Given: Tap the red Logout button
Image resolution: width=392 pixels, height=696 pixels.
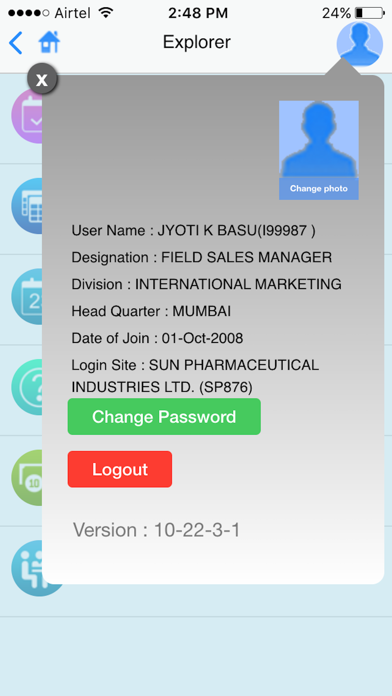Looking at the screenshot, I should coord(119,469).
